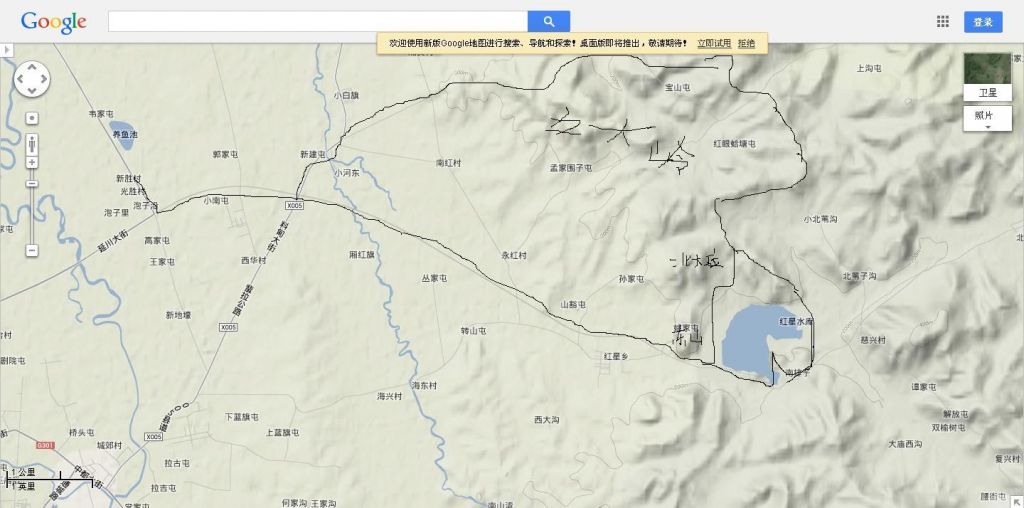Expand the collapsed left side panel arrow
The width and height of the screenshot is (1024, 508).
pos(5,49)
